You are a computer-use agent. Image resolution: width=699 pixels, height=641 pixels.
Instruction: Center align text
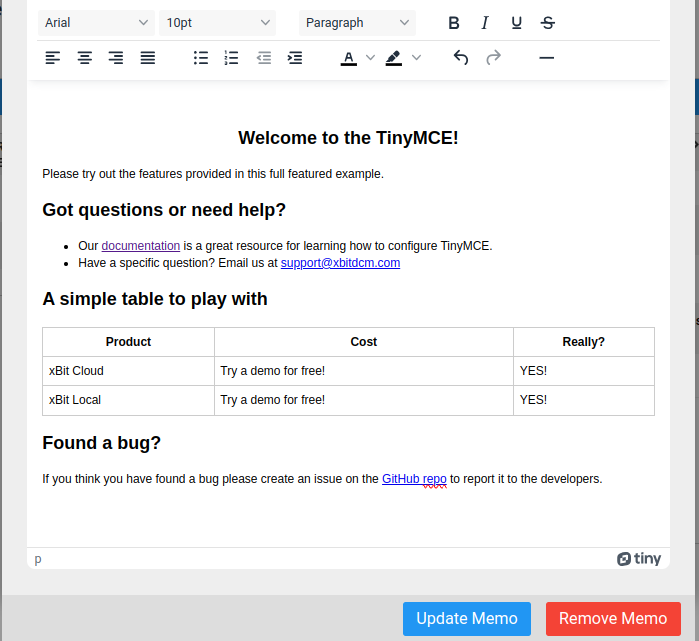point(84,58)
